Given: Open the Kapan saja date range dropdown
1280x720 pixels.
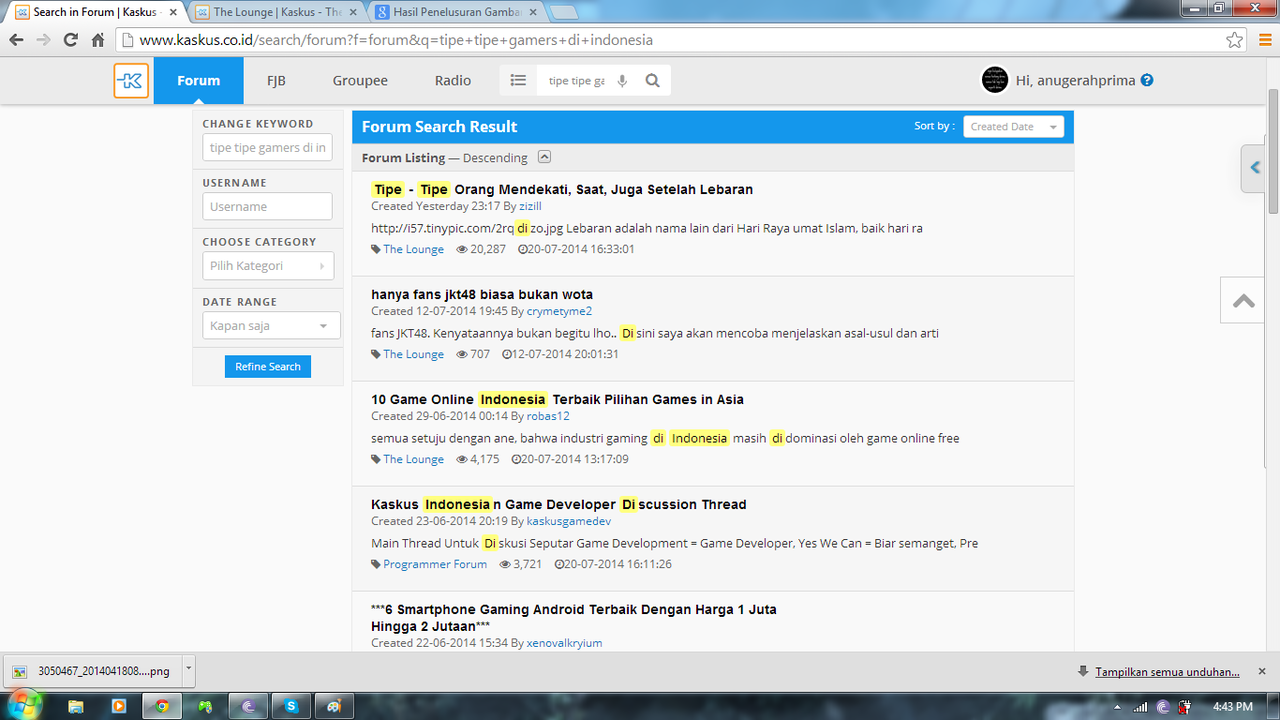Looking at the screenshot, I should (271, 326).
